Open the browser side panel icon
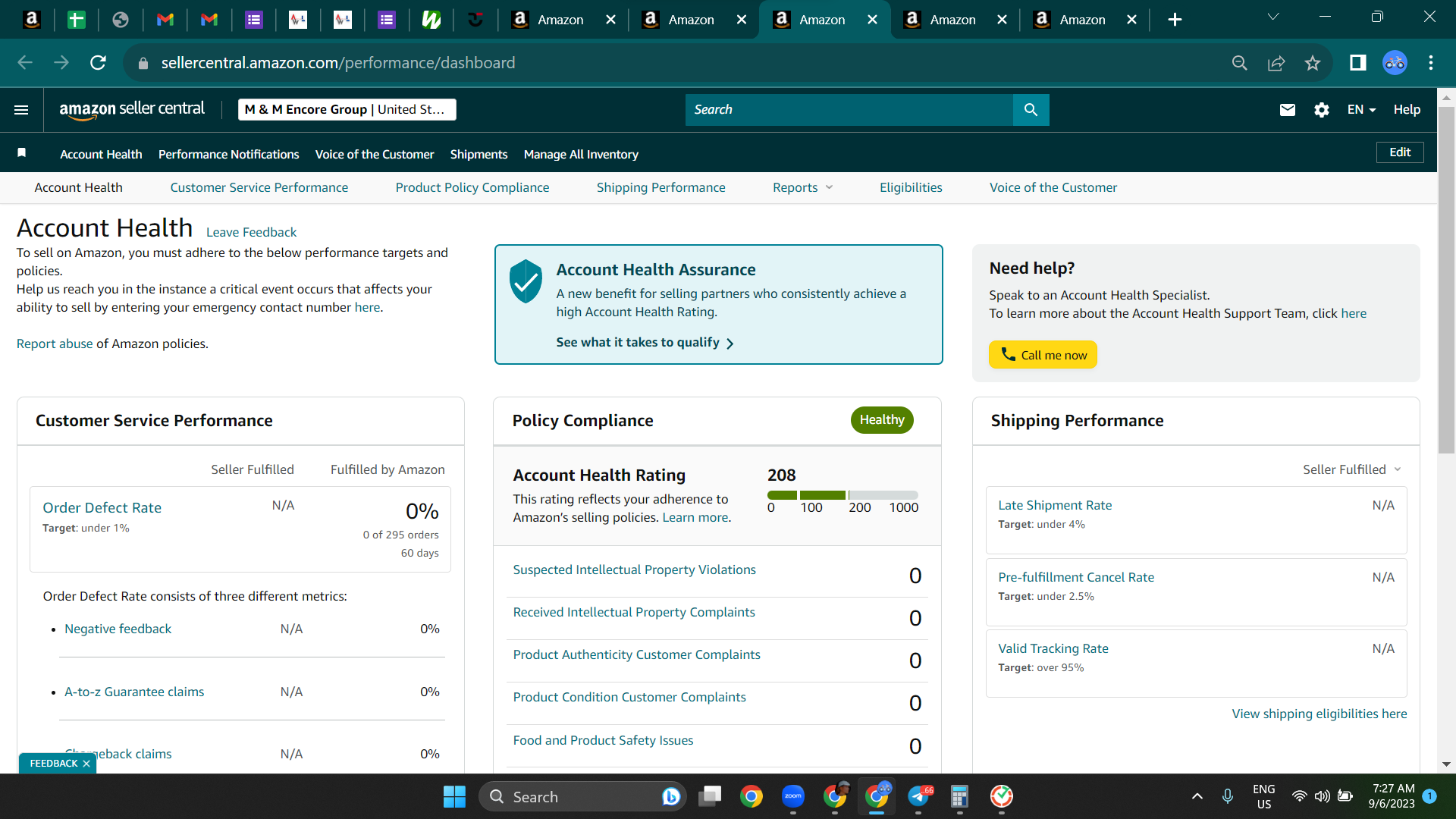The height and width of the screenshot is (819, 1456). point(1357,63)
